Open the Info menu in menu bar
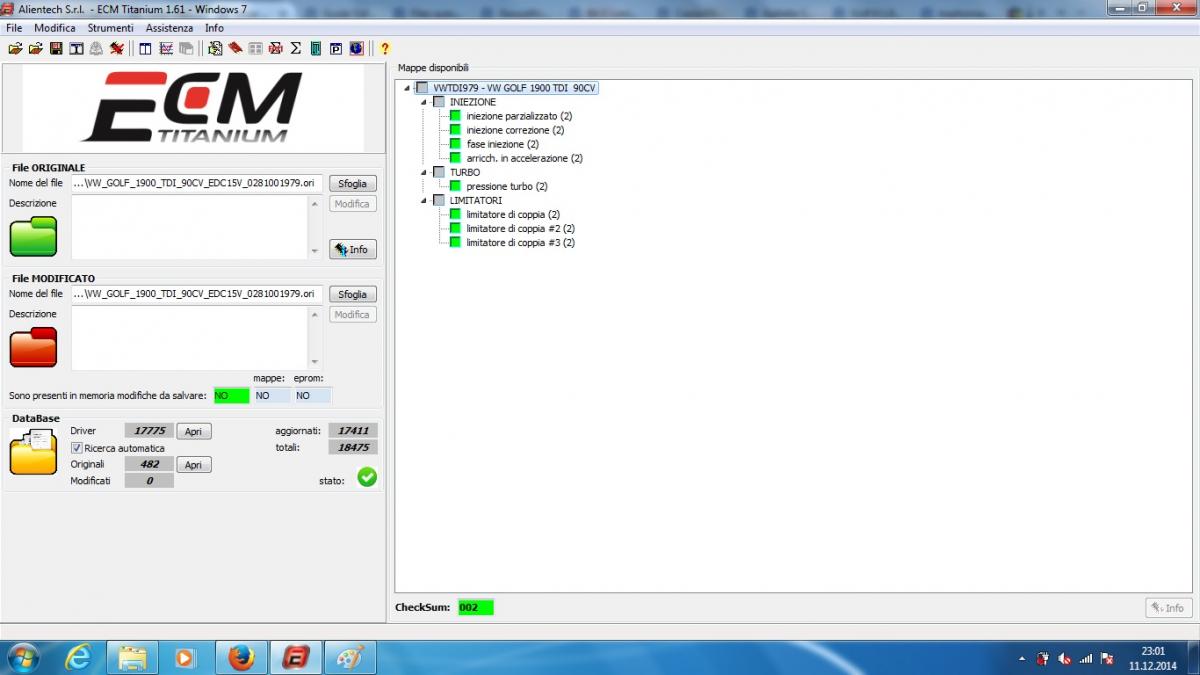1200x675 pixels. click(x=215, y=28)
